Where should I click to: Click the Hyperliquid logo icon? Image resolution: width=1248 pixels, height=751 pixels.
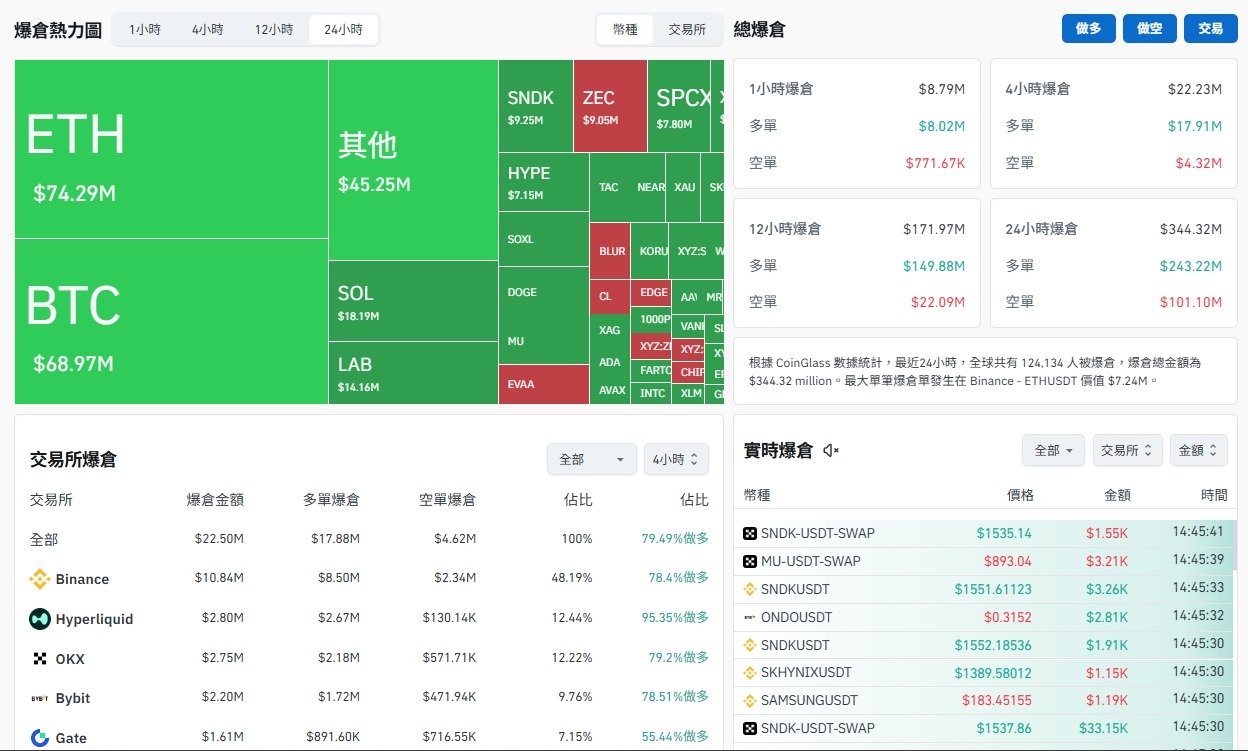click(x=40, y=619)
